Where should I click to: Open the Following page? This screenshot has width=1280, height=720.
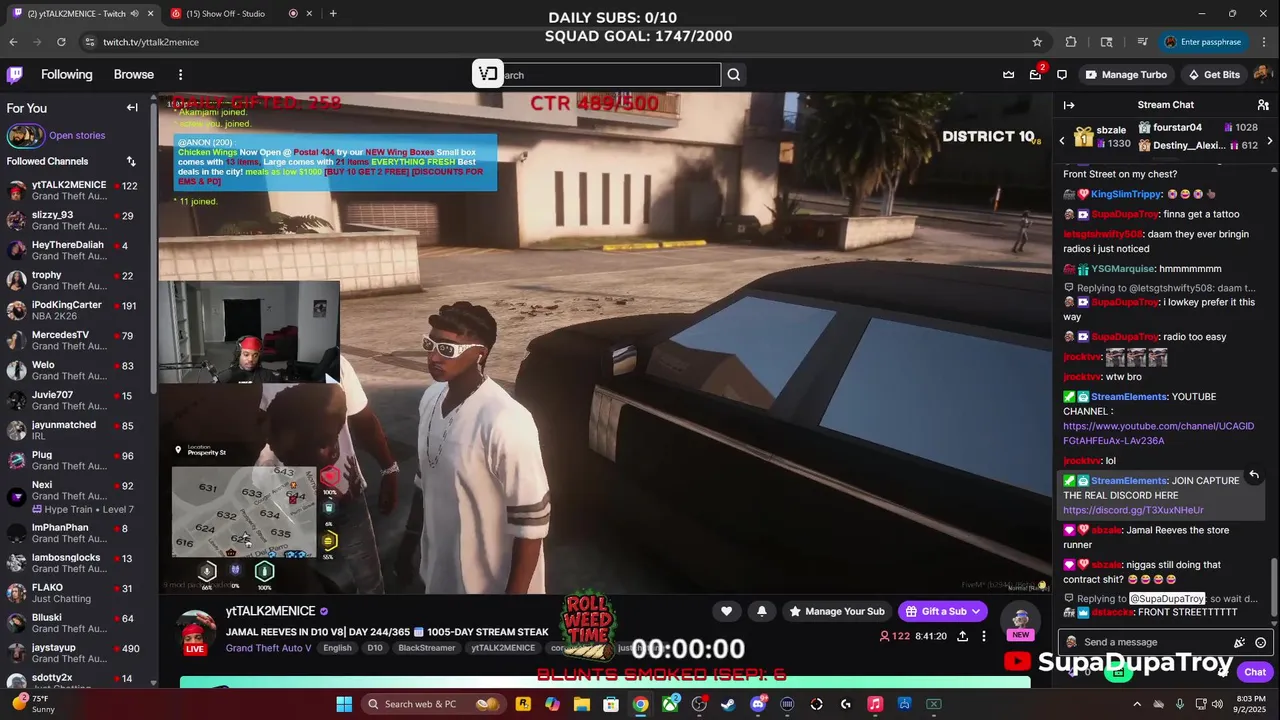[67, 75]
